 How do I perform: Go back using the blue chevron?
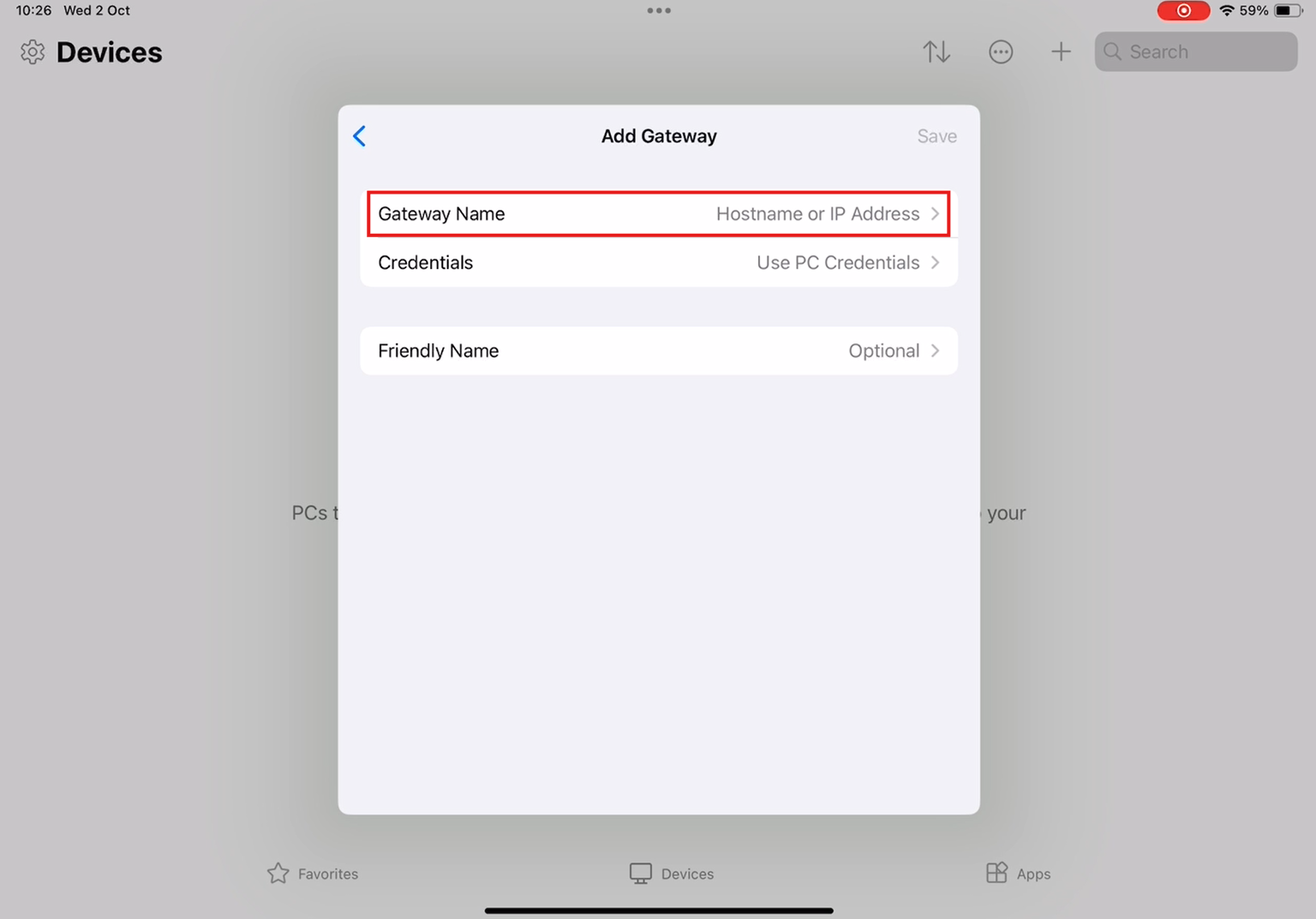point(360,136)
